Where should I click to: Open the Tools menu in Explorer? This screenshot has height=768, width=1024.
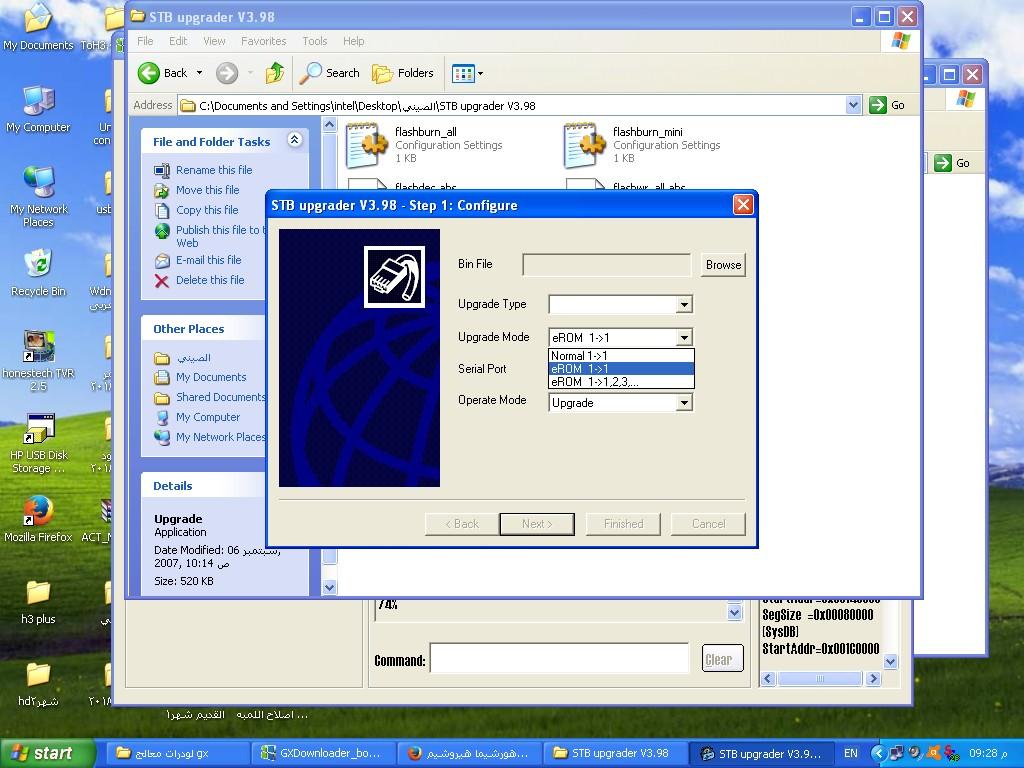pos(315,41)
